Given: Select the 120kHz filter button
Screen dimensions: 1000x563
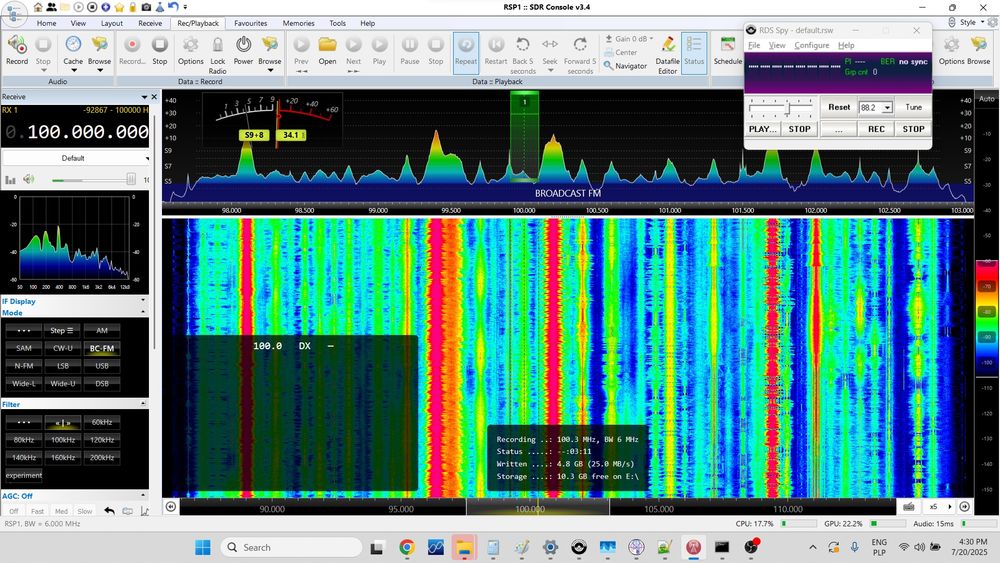Looking at the screenshot, I should 102,440.
